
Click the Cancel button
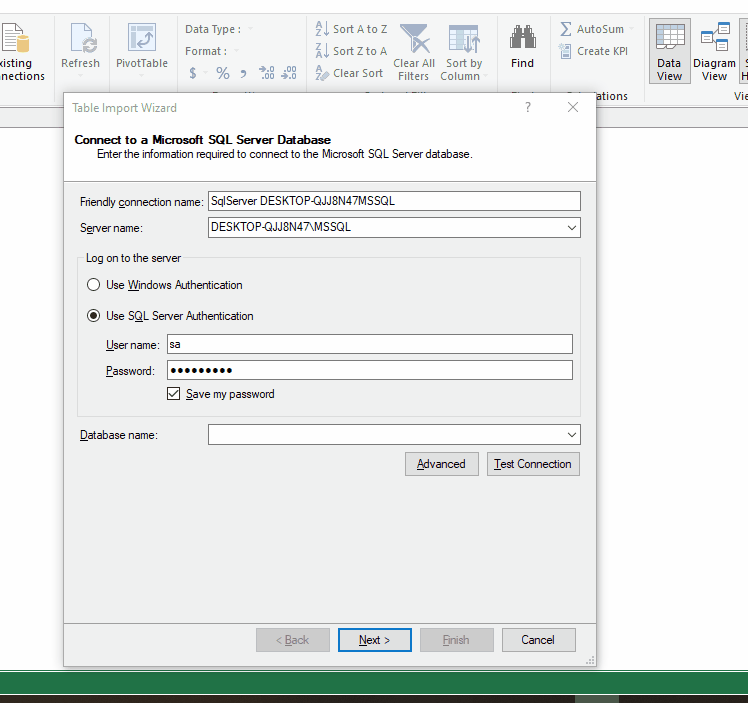(x=539, y=640)
